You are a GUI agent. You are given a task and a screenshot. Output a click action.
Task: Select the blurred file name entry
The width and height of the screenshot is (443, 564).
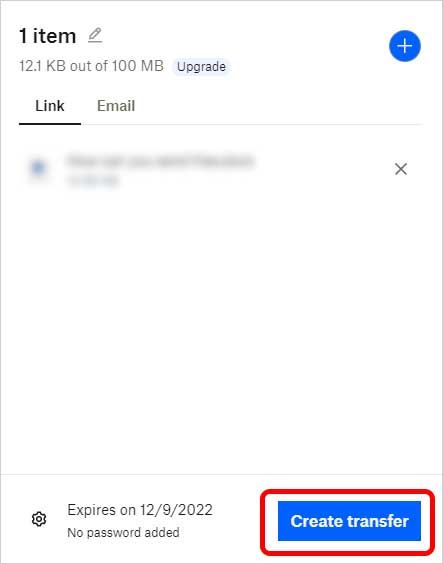click(161, 160)
